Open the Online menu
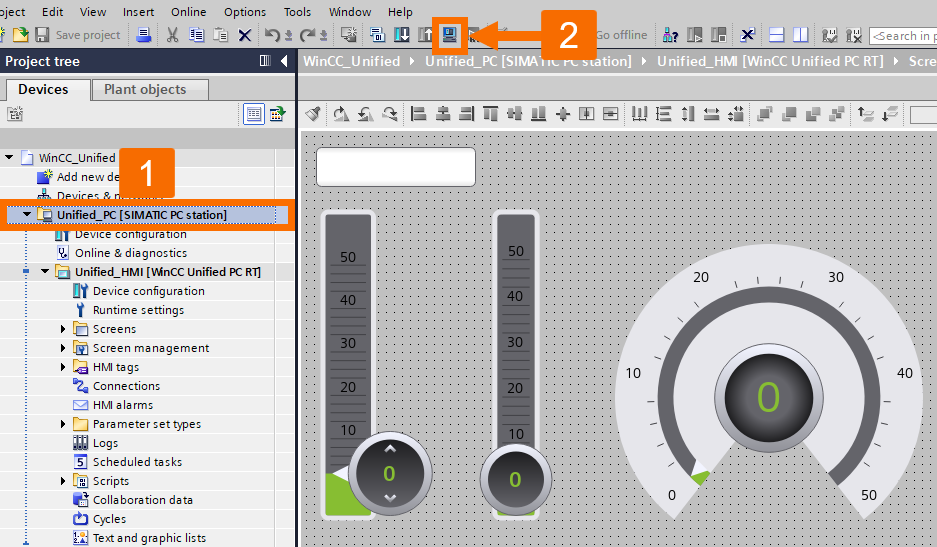Screen dimensions: 937x547 (x=188, y=11)
